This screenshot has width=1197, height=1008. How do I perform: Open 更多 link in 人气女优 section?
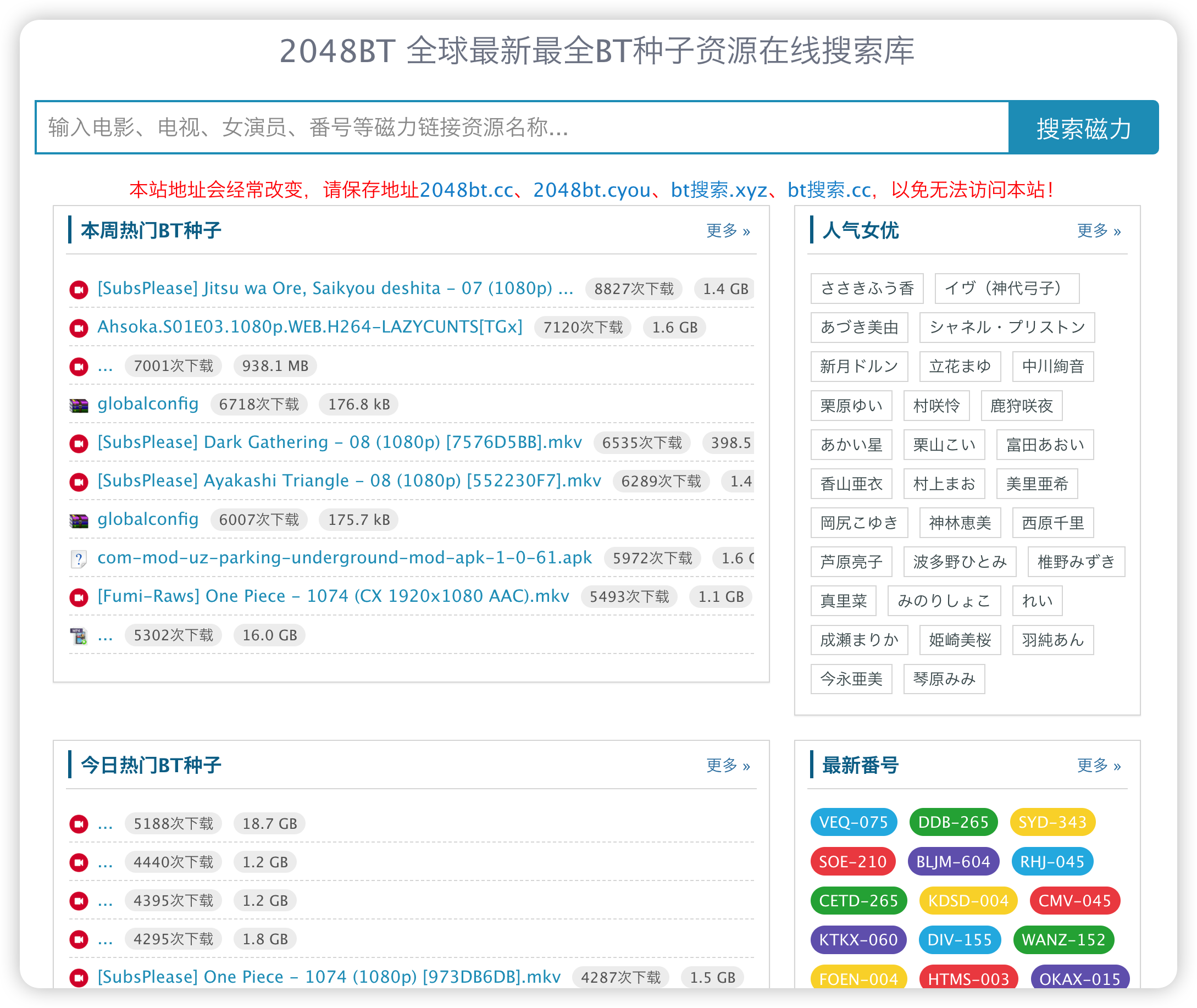[1099, 230]
